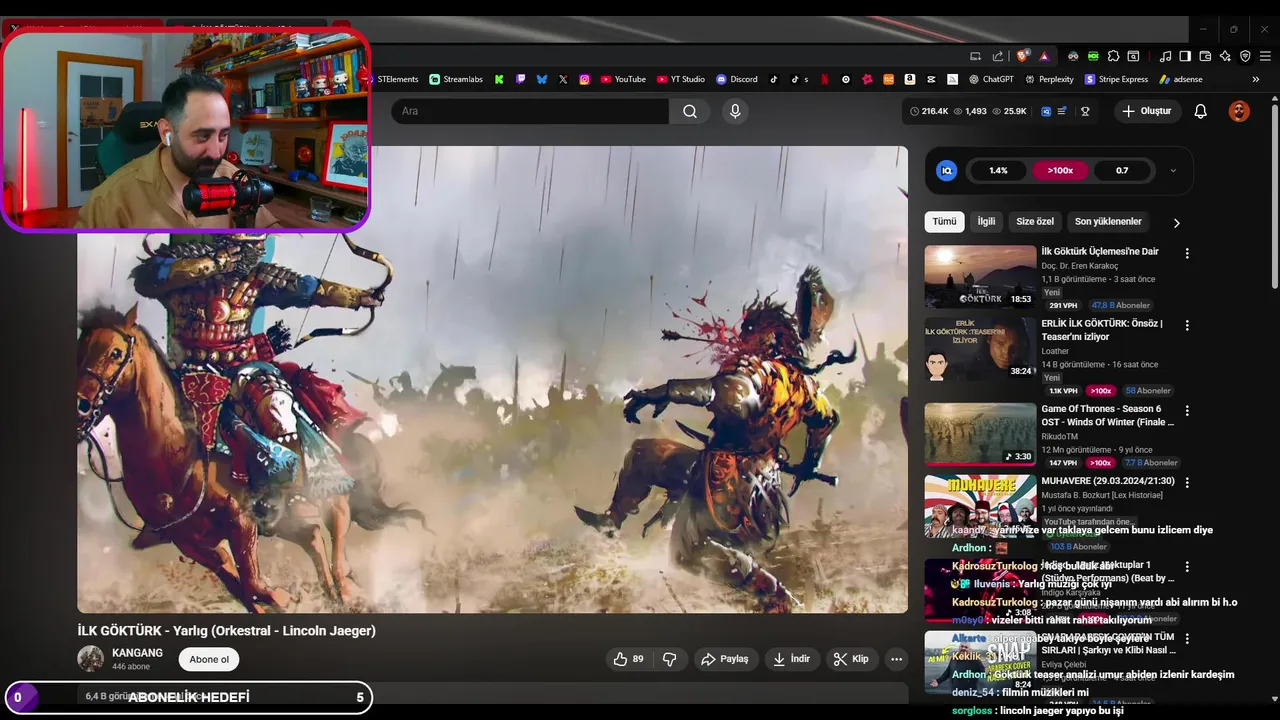Select the İlgili filter chip
This screenshot has width=1280, height=720.
coord(986,222)
